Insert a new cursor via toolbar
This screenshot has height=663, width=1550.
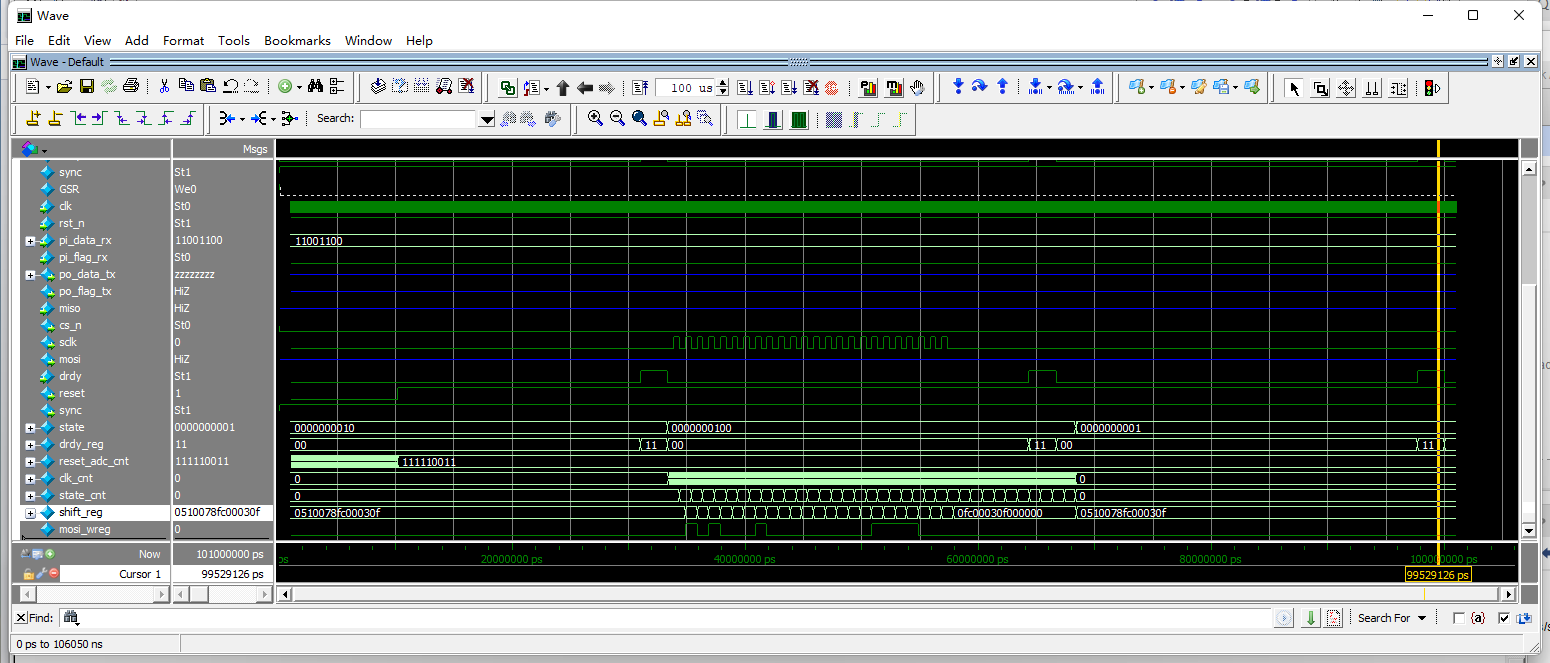(33, 118)
